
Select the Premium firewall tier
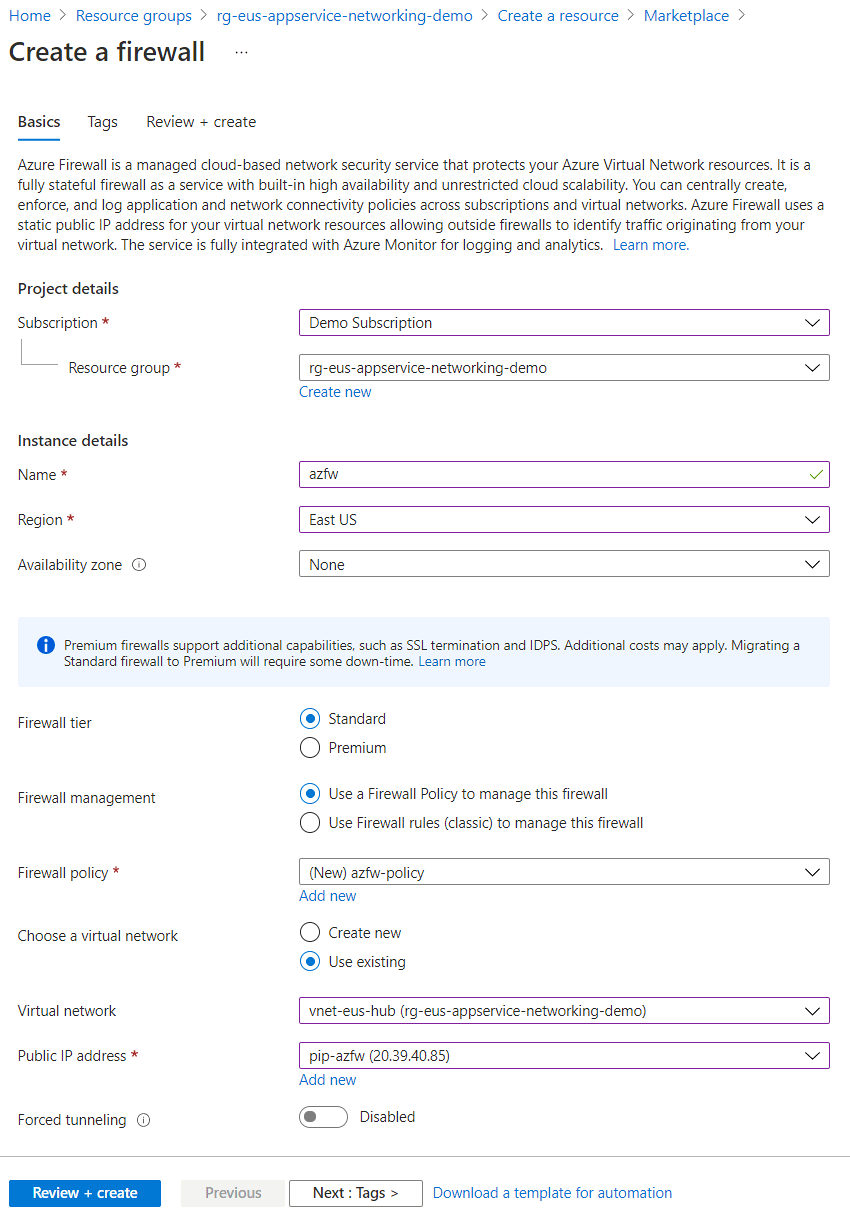coord(311,748)
